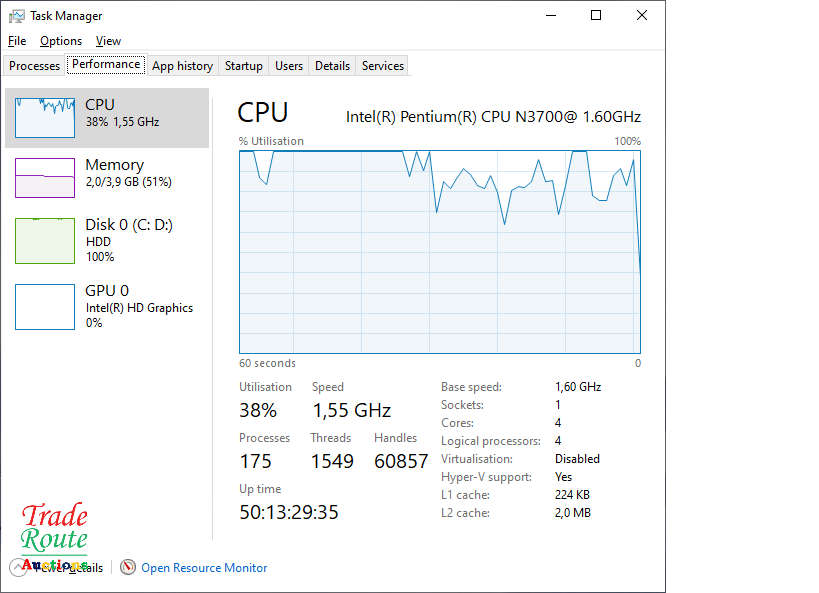The height and width of the screenshot is (593, 819).
Task: Switch to the App history tab
Action: 182,66
